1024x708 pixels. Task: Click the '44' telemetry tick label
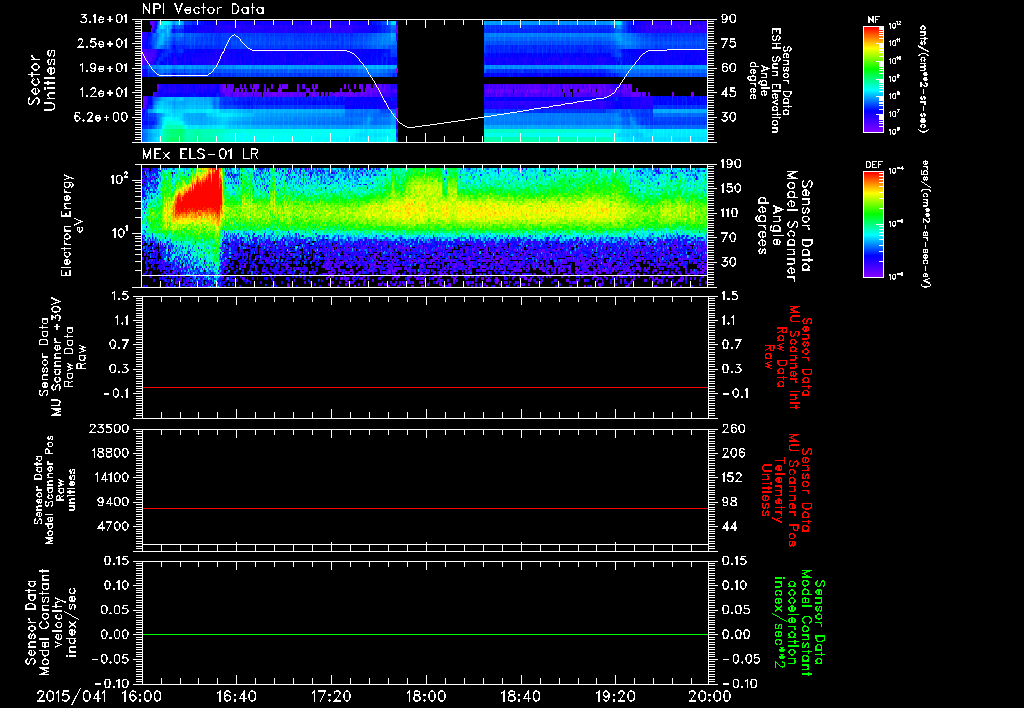[x=729, y=526]
